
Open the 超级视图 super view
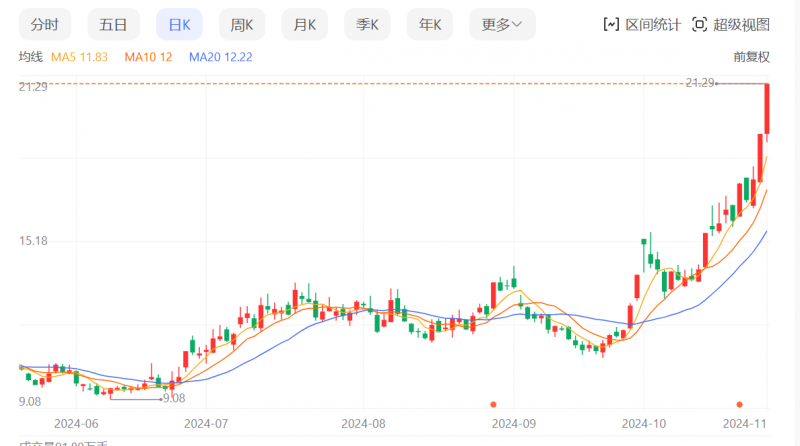tap(731, 24)
